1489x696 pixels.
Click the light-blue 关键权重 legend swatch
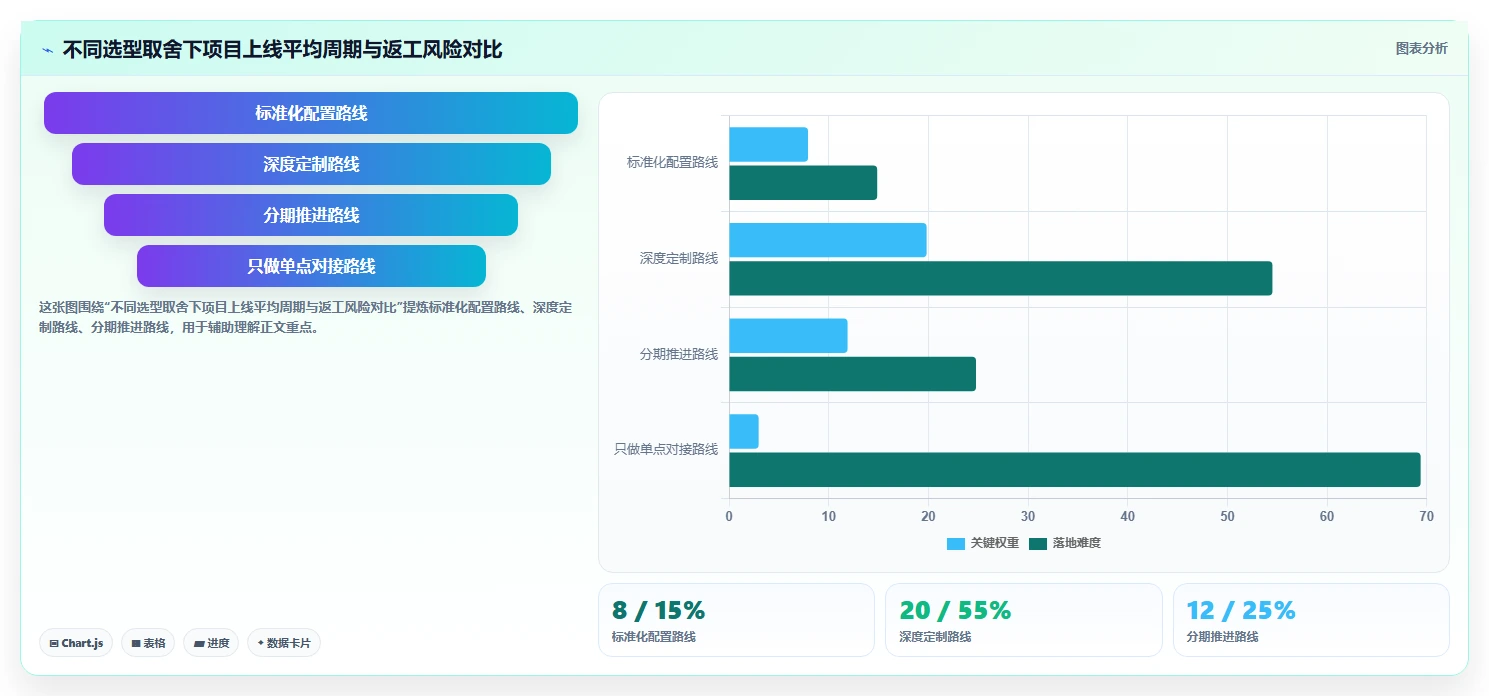pyautogui.click(x=956, y=543)
